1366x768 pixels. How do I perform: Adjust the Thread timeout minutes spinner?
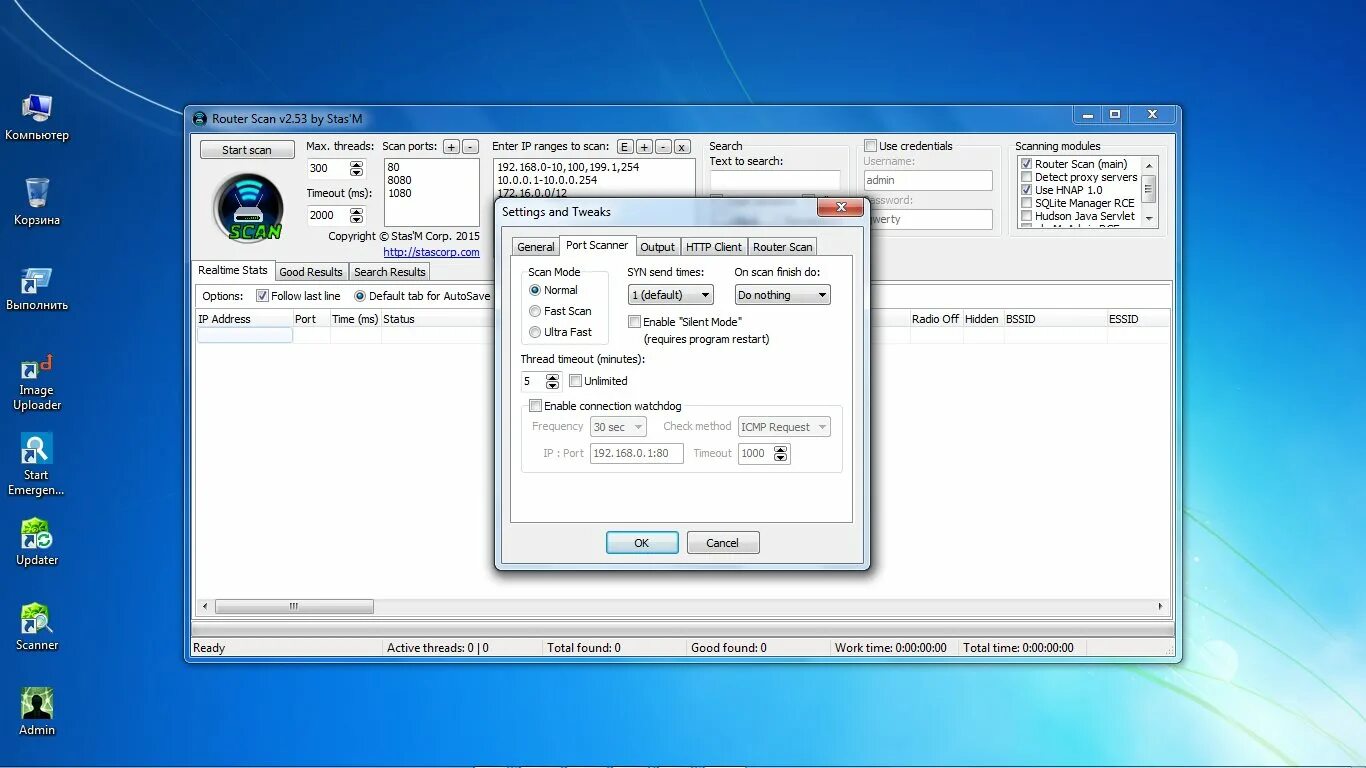pyautogui.click(x=552, y=381)
